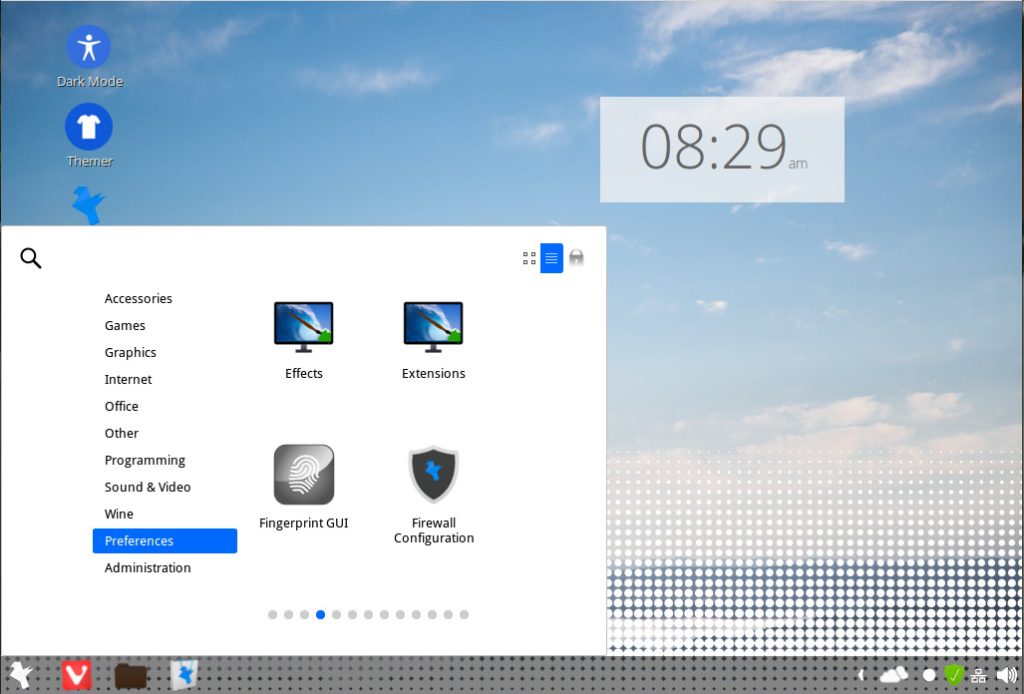Select the Administration category

click(148, 568)
